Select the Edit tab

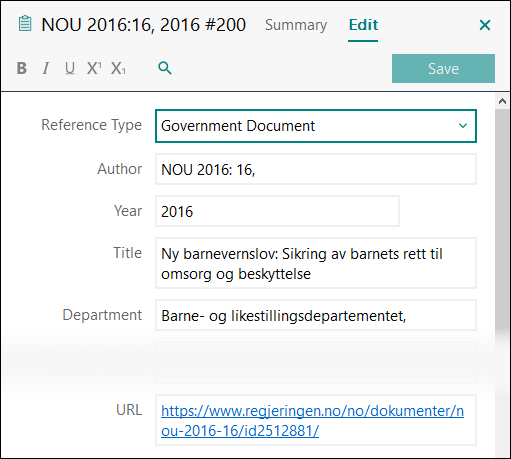(363, 25)
